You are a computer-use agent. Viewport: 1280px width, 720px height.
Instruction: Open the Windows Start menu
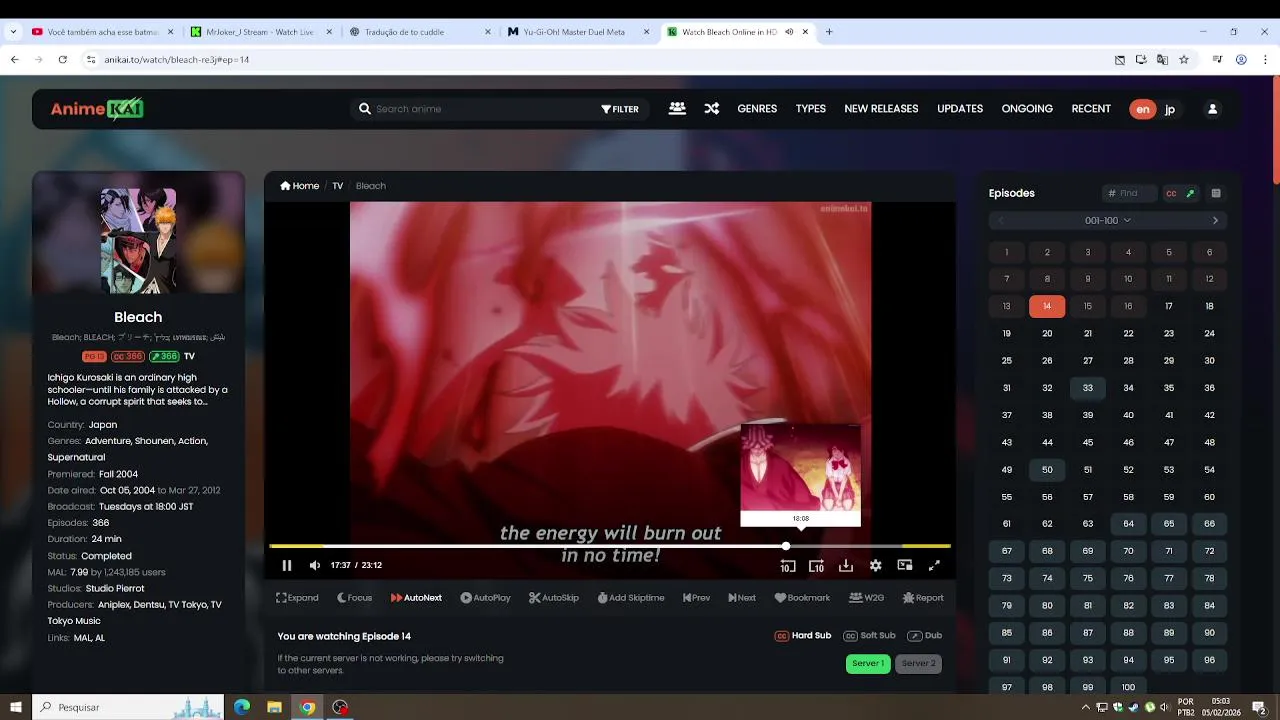[16, 707]
